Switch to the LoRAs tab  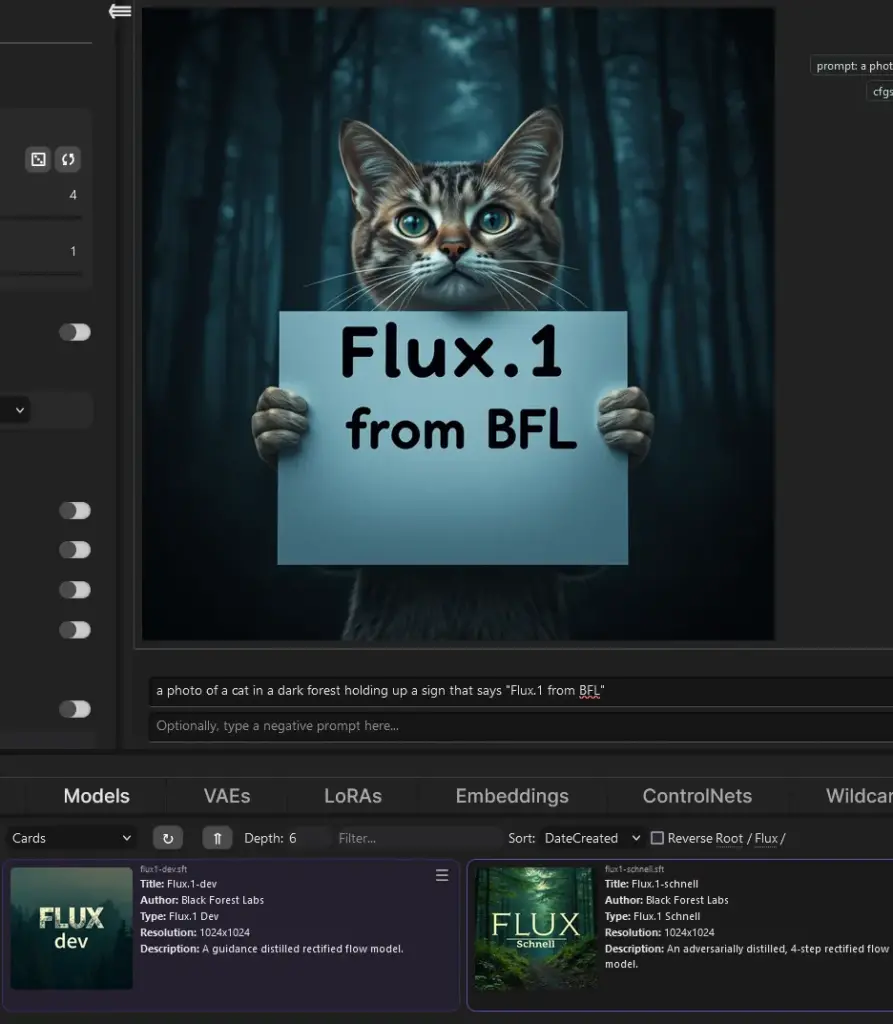(353, 796)
